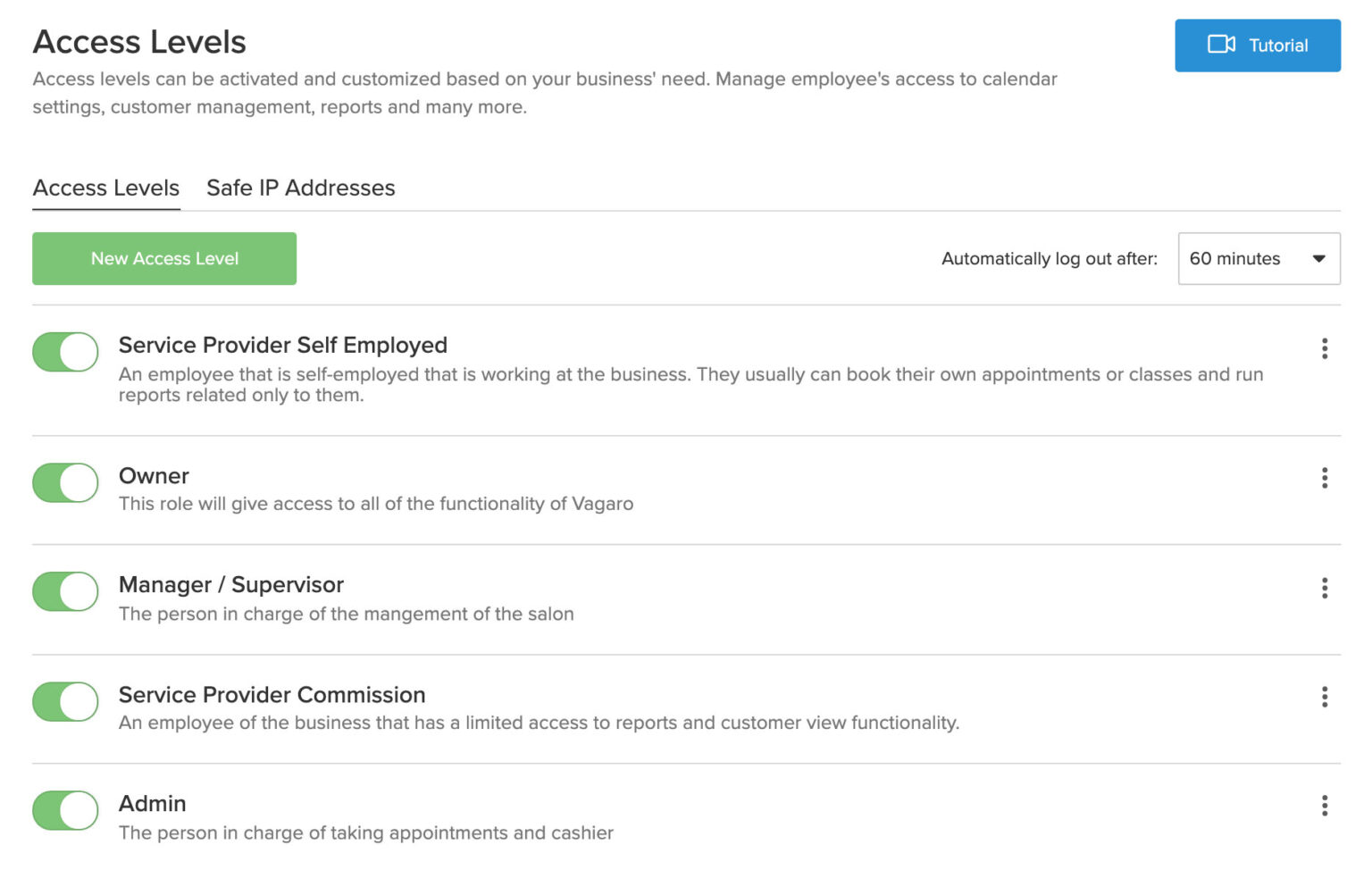Disable the Admin access level toggle
1372x895 pixels.
(65, 810)
